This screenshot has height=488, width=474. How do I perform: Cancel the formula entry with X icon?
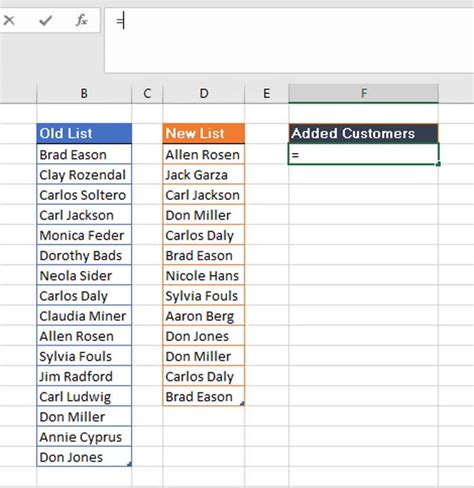(x=9, y=21)
